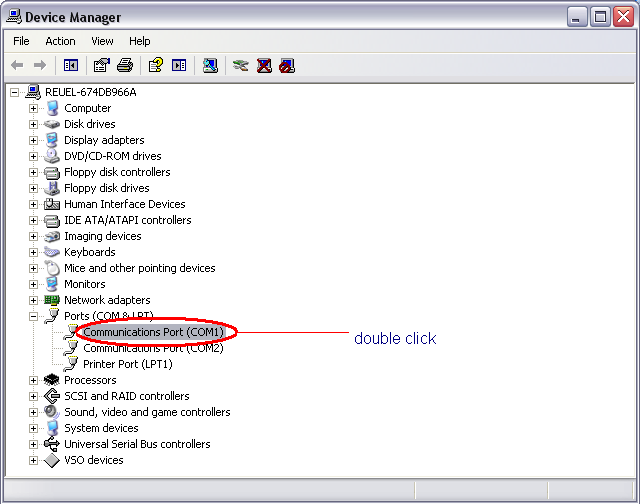Click the Properties toolbar icon
This screenshot has height=504, width=640.
pos(101,65)
